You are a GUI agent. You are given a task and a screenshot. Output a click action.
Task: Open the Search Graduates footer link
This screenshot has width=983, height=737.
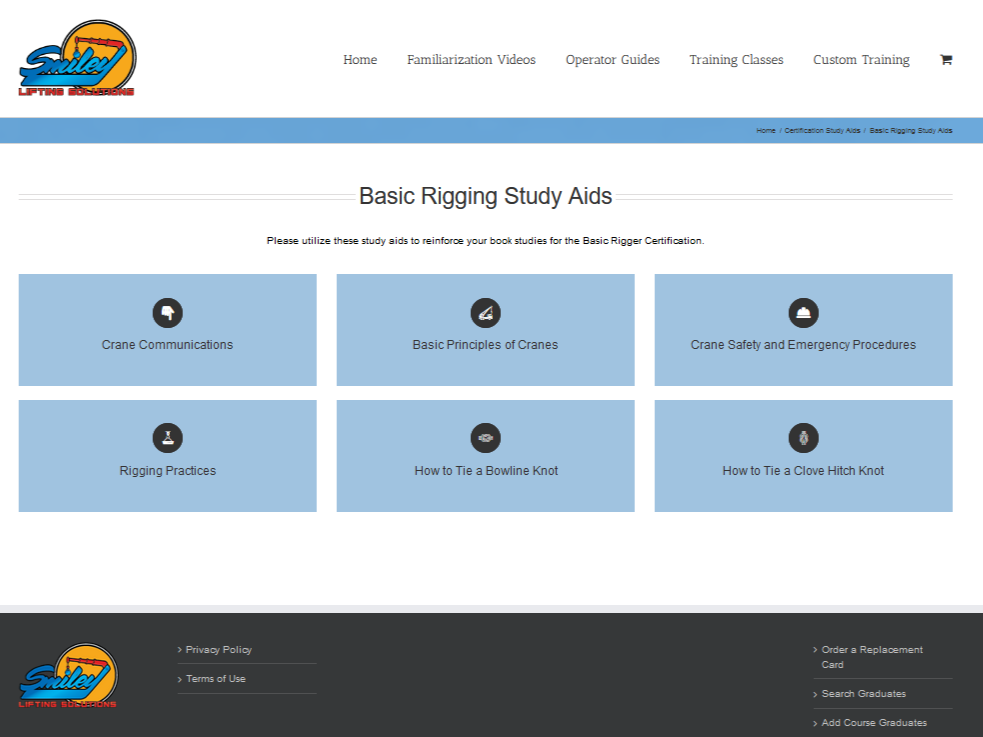coord(863,694)
